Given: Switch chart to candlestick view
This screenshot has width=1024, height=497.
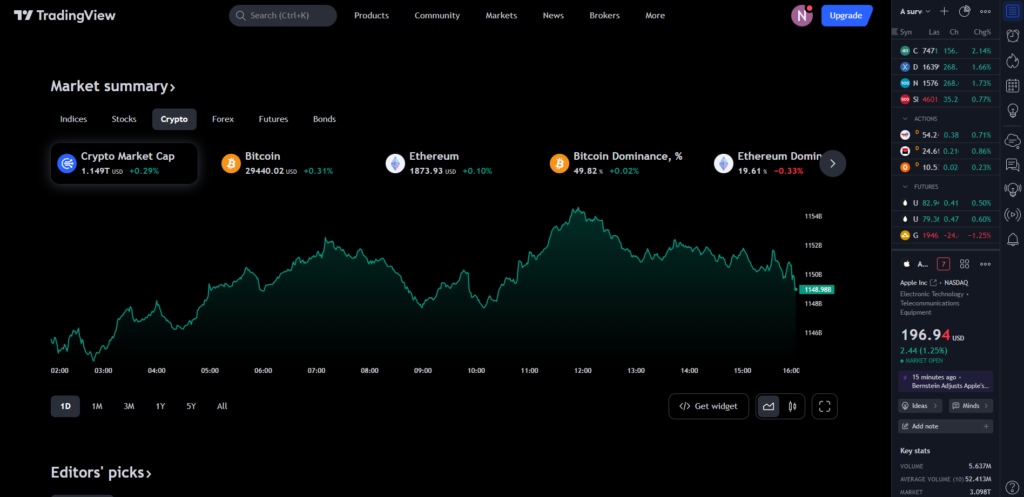Looking at the screenshot, I should tap(792, 406).
